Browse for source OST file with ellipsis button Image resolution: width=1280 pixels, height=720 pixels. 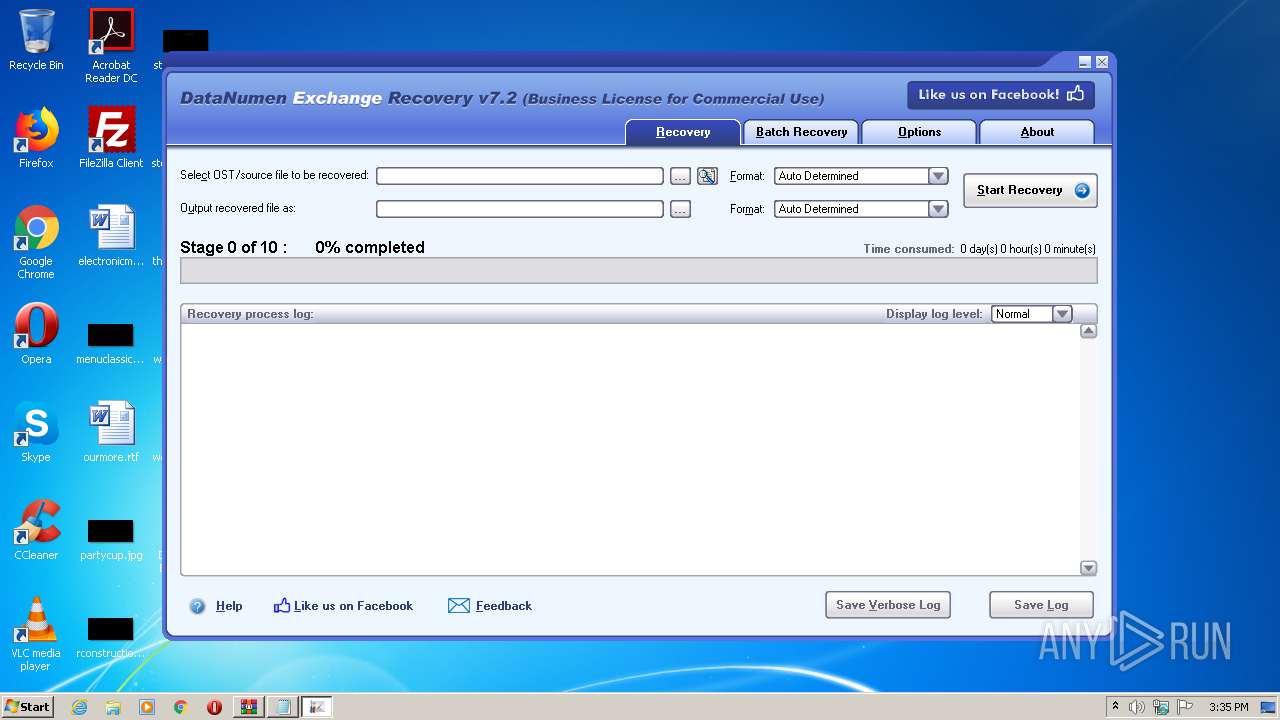point(680,176)
